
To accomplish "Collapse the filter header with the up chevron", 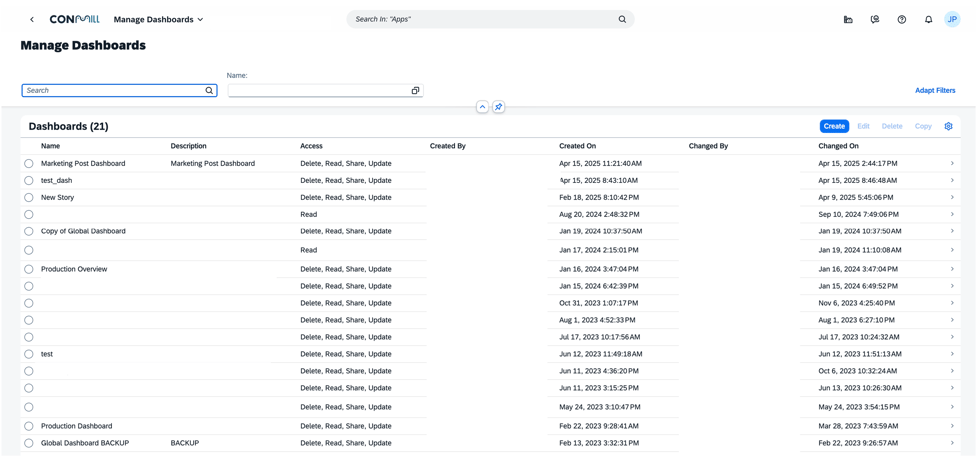I will (x=482, y=107).
